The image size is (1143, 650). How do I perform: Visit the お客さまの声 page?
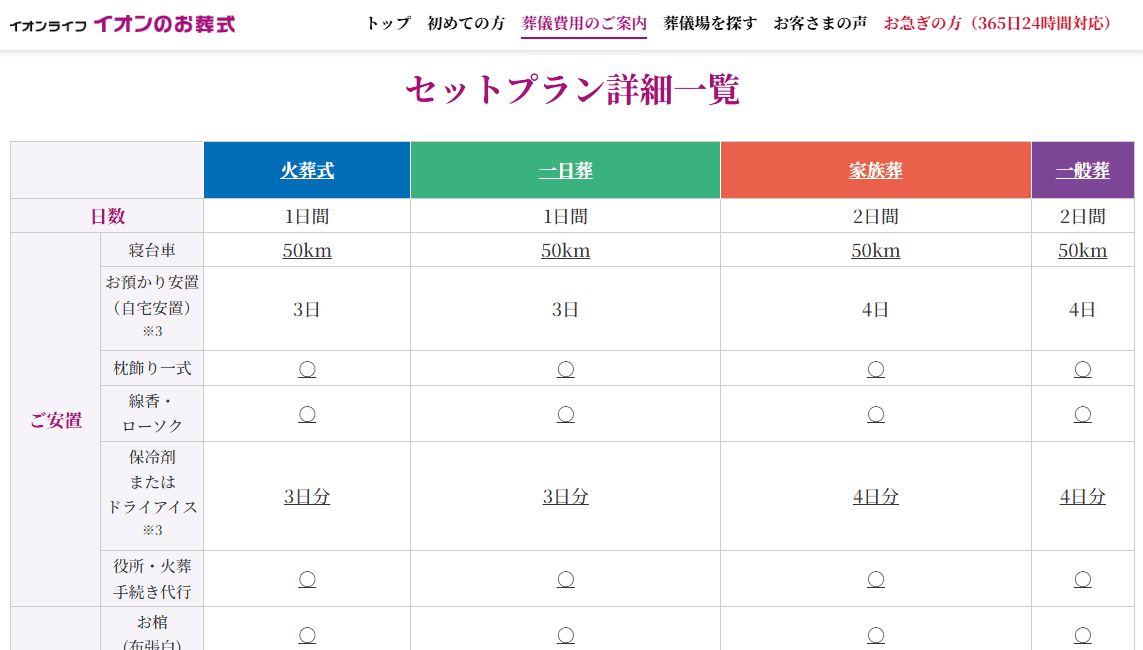820,23
